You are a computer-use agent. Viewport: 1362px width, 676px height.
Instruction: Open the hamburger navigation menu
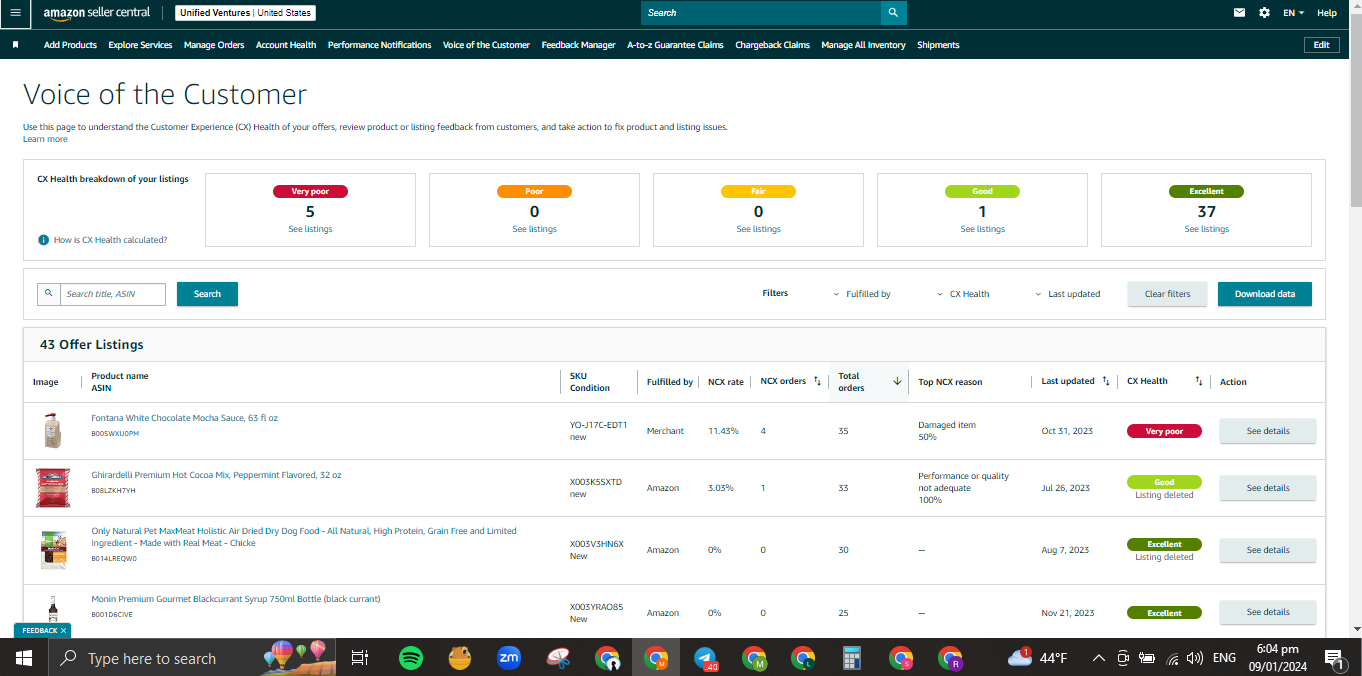pyautogui.click(x=15, y=13)
